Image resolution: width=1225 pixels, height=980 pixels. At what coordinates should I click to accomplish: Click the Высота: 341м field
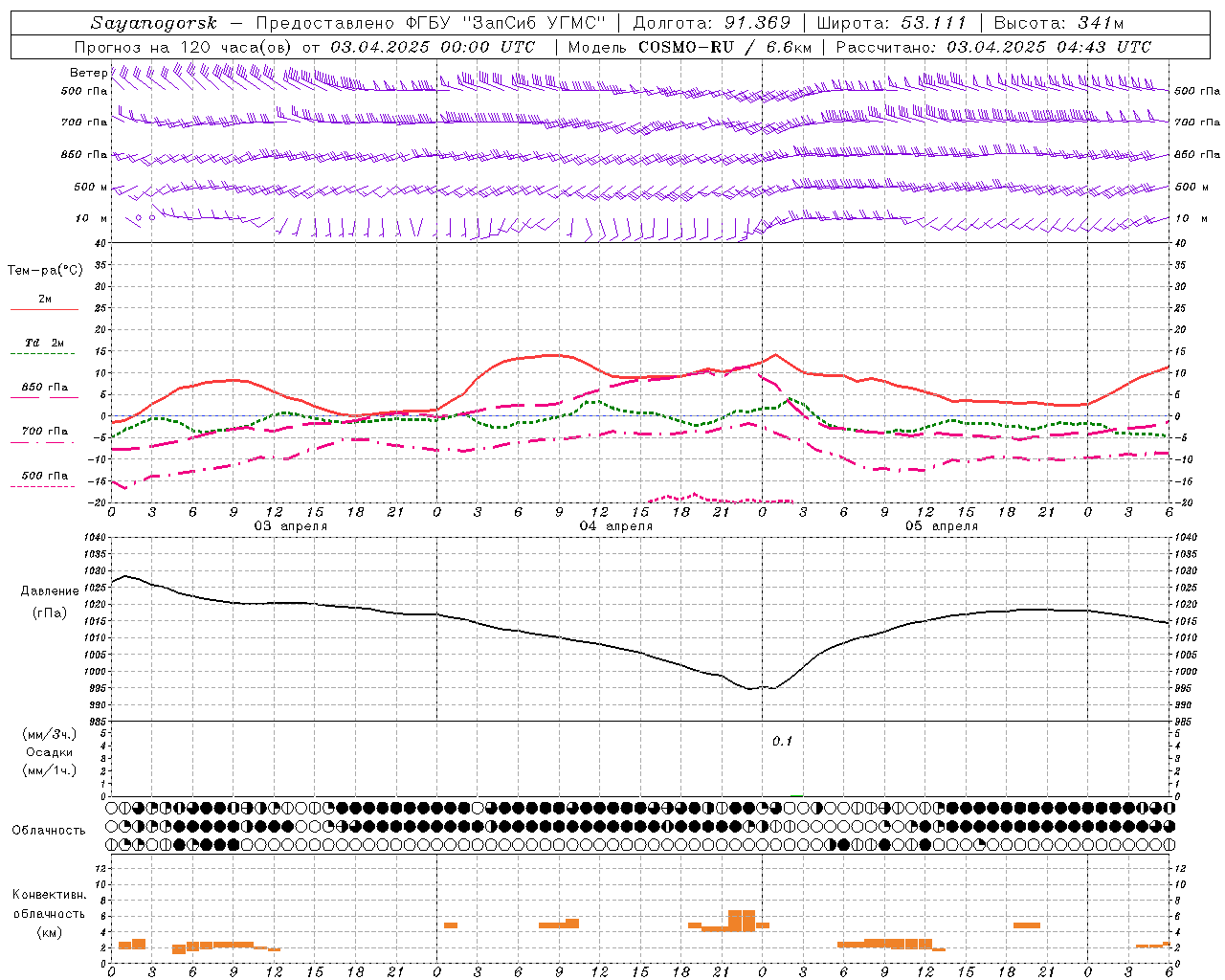coord(1058,23)
